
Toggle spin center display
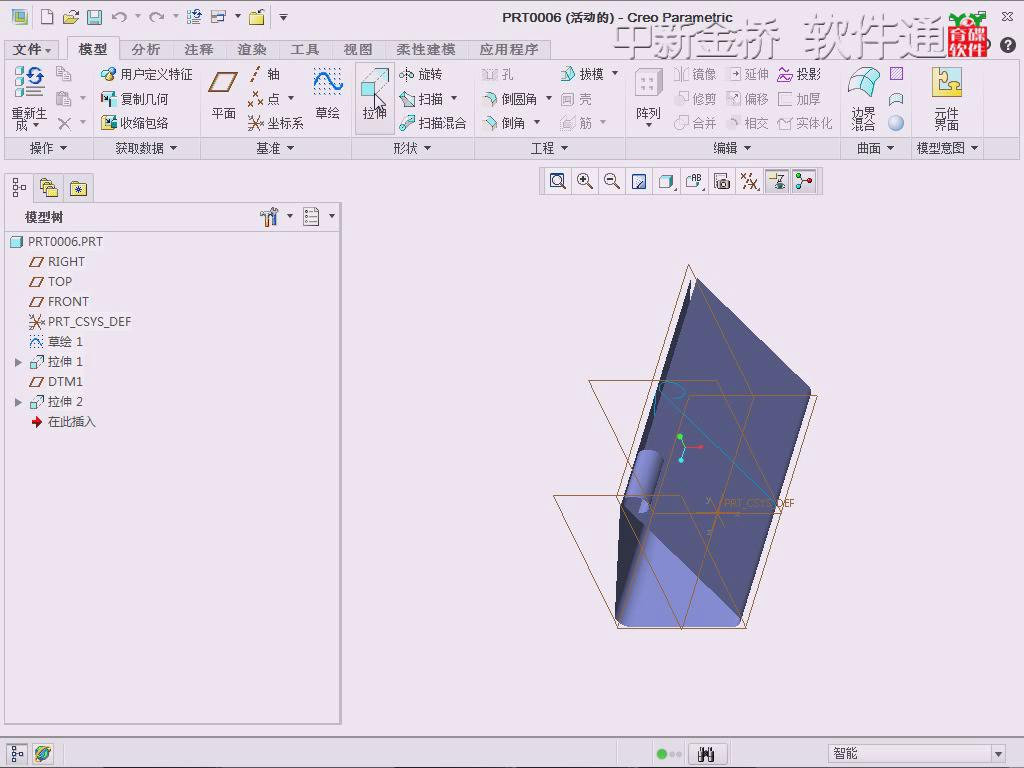[x=804, y=182]
